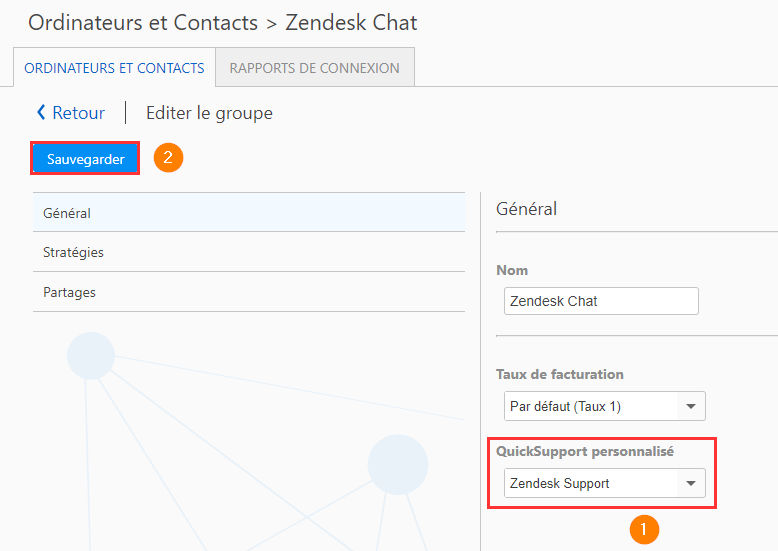
Task: Open the Zendesk Support selection box
Action: (x=604, y=483)
